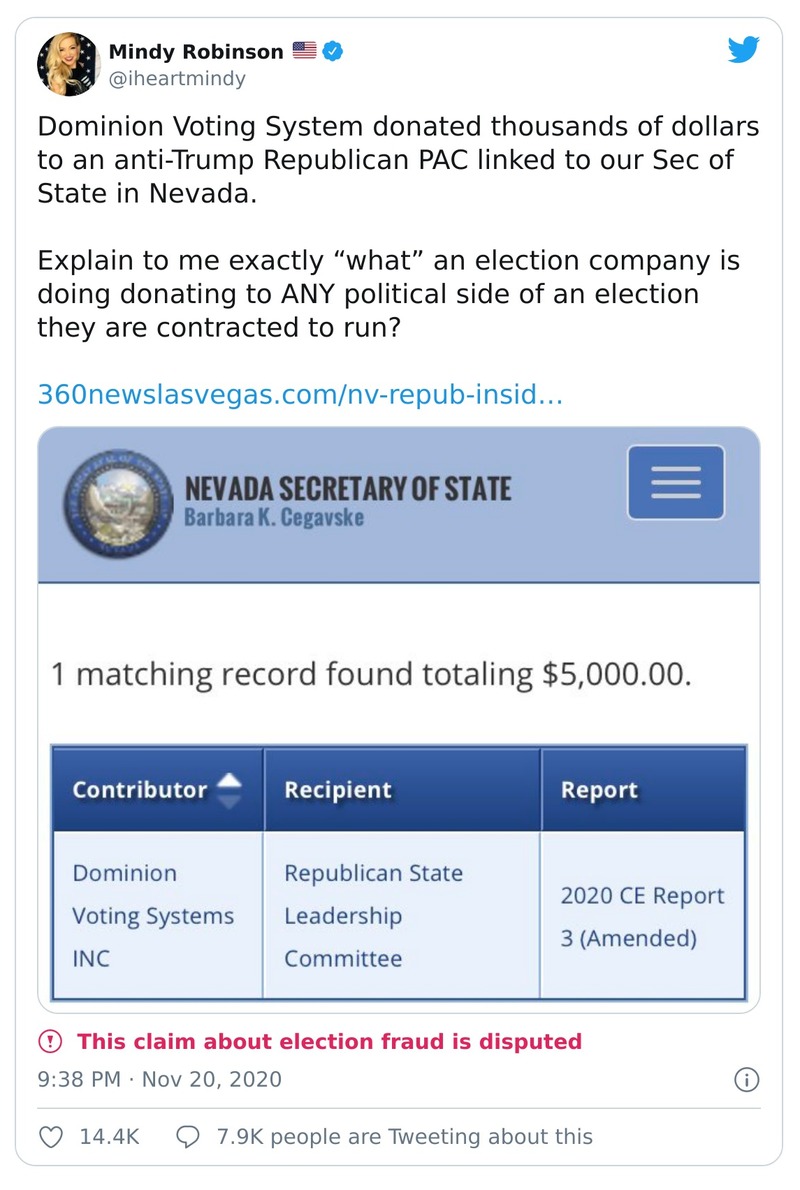
Task: Open the Nevada Secretary of State hamburger menu
Action: coord(675,482)
